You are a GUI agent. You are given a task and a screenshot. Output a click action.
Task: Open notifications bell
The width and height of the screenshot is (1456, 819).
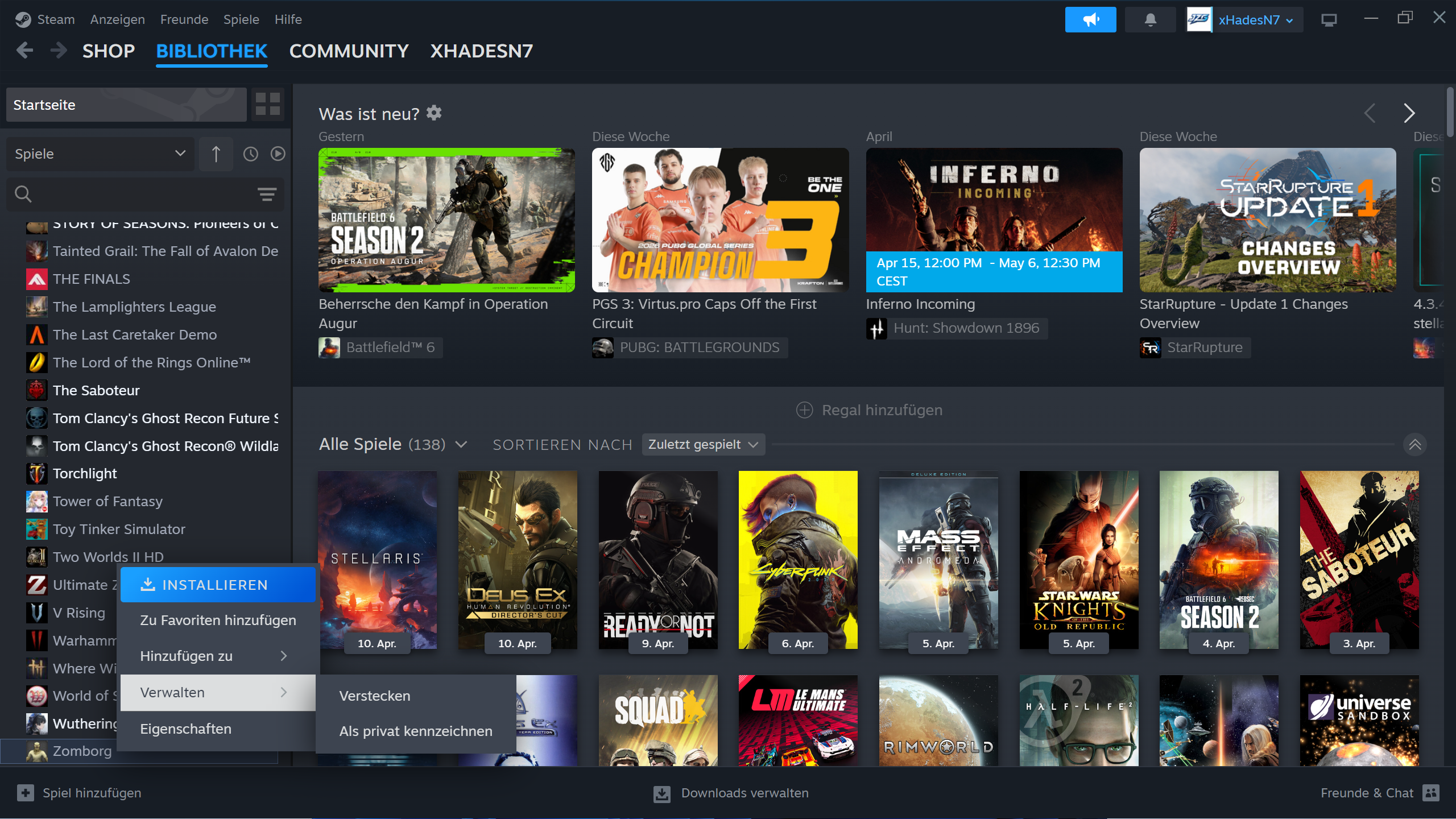(x=1150, y=20)
